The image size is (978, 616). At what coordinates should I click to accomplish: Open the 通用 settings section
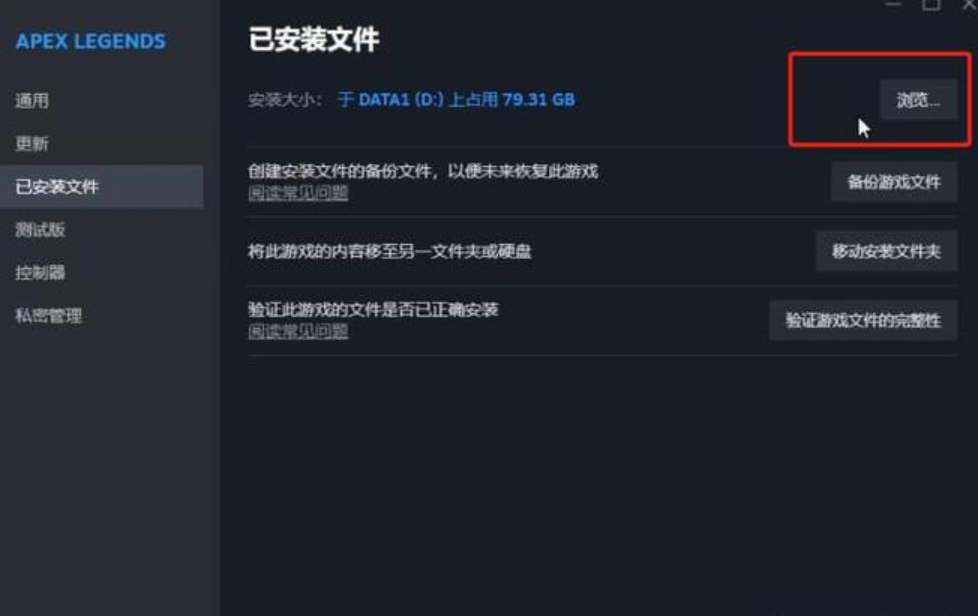pyautogui.click(x=32, y=100)
